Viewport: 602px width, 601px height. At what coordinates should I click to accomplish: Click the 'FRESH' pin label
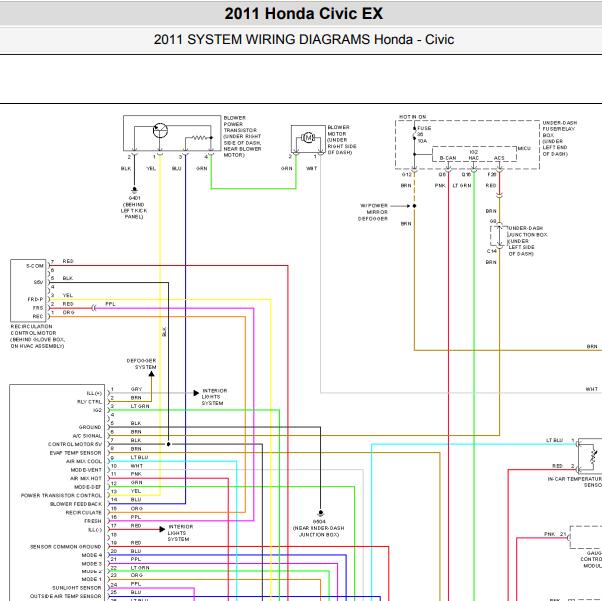[x=93, y=521]
